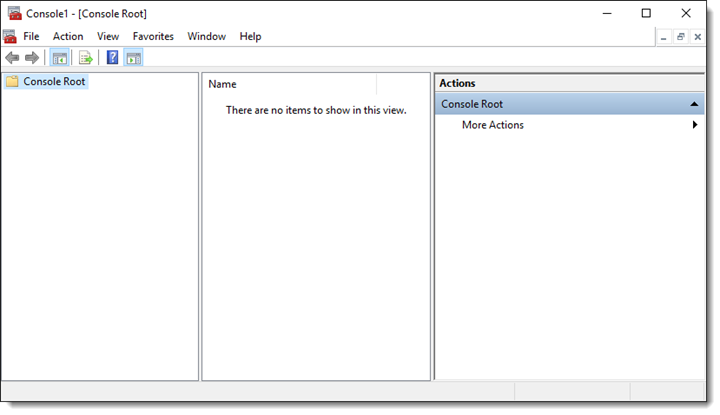Open Help via the question mark icon
The image size is (720, 415).
point(112,57)
